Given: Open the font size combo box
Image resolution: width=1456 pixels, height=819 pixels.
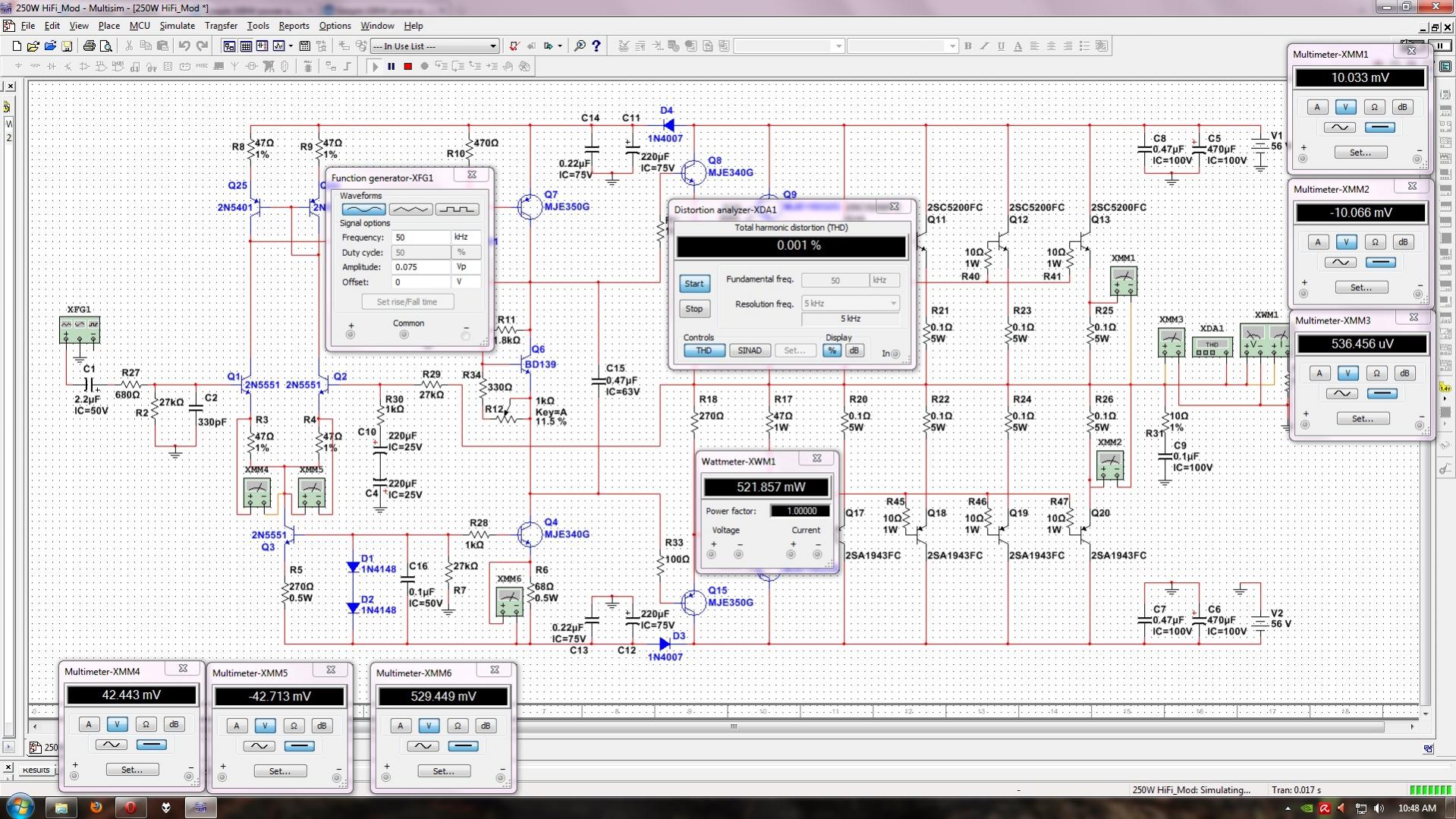Looking at the screenshot, I should (902, 46).
